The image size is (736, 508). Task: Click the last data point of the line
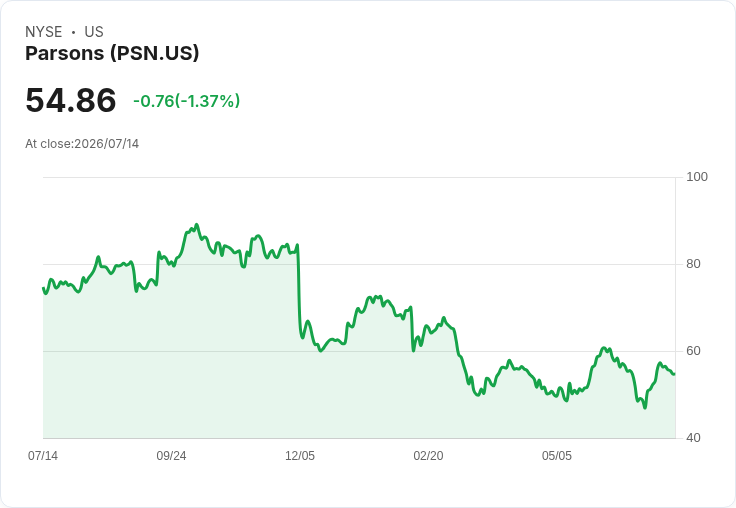[674, 374]
